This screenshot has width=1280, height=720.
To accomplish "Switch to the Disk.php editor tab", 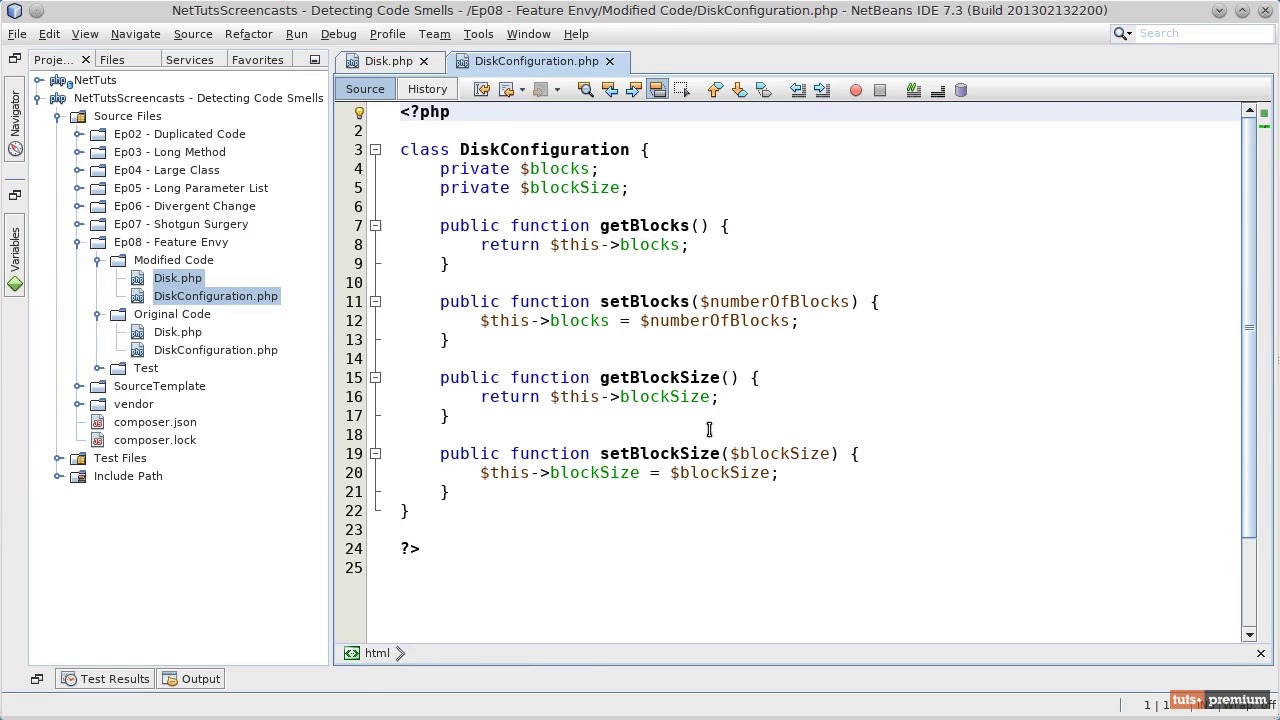I will (x=388, y=61).
